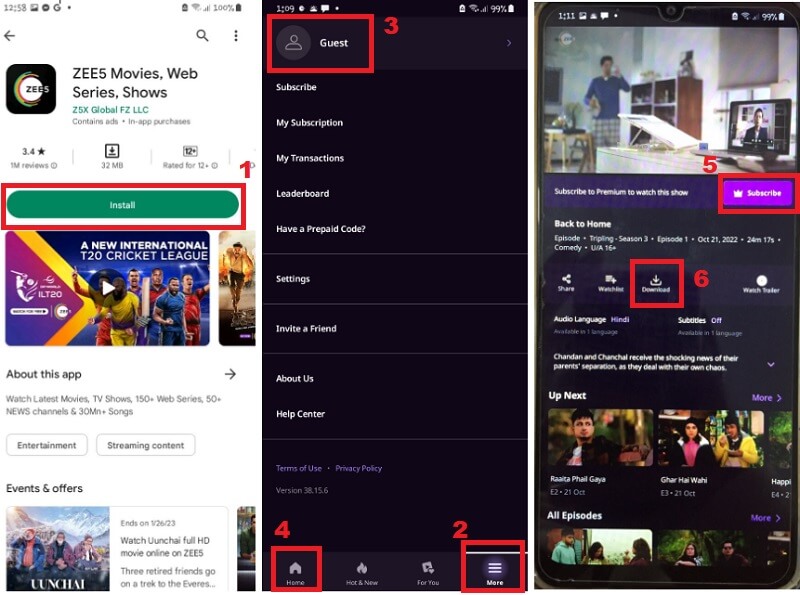The image size is (800, 595).
Task: Open Play Store search magnifier
Action: 203,35
